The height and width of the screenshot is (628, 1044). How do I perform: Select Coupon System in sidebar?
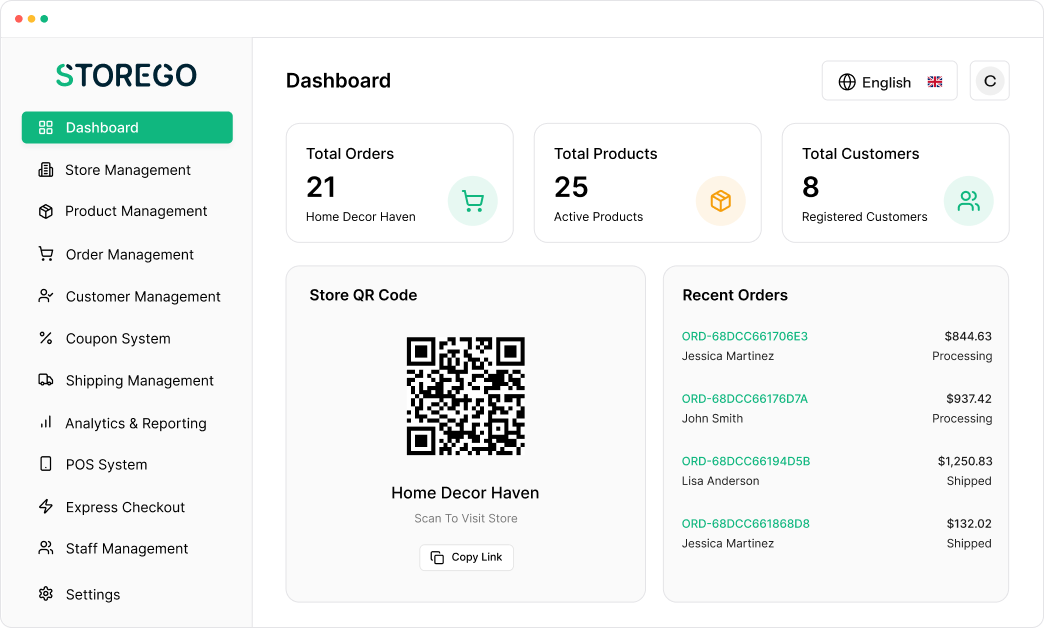(x=127, y=338)
